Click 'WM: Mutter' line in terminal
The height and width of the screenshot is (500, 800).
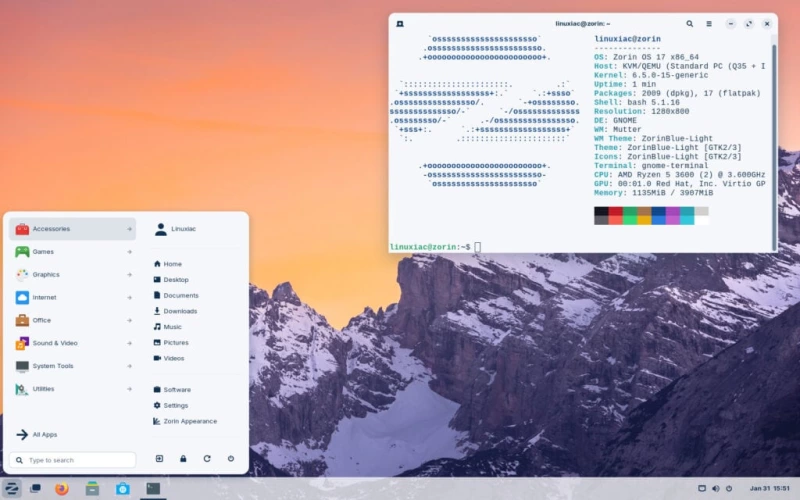pos(618,129)
